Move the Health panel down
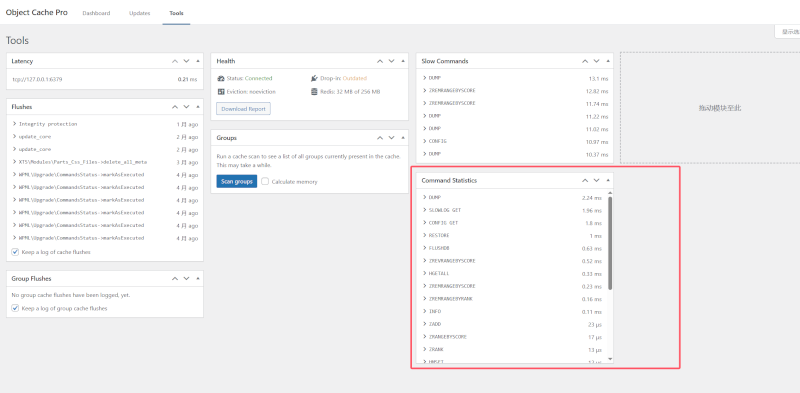 391,61
